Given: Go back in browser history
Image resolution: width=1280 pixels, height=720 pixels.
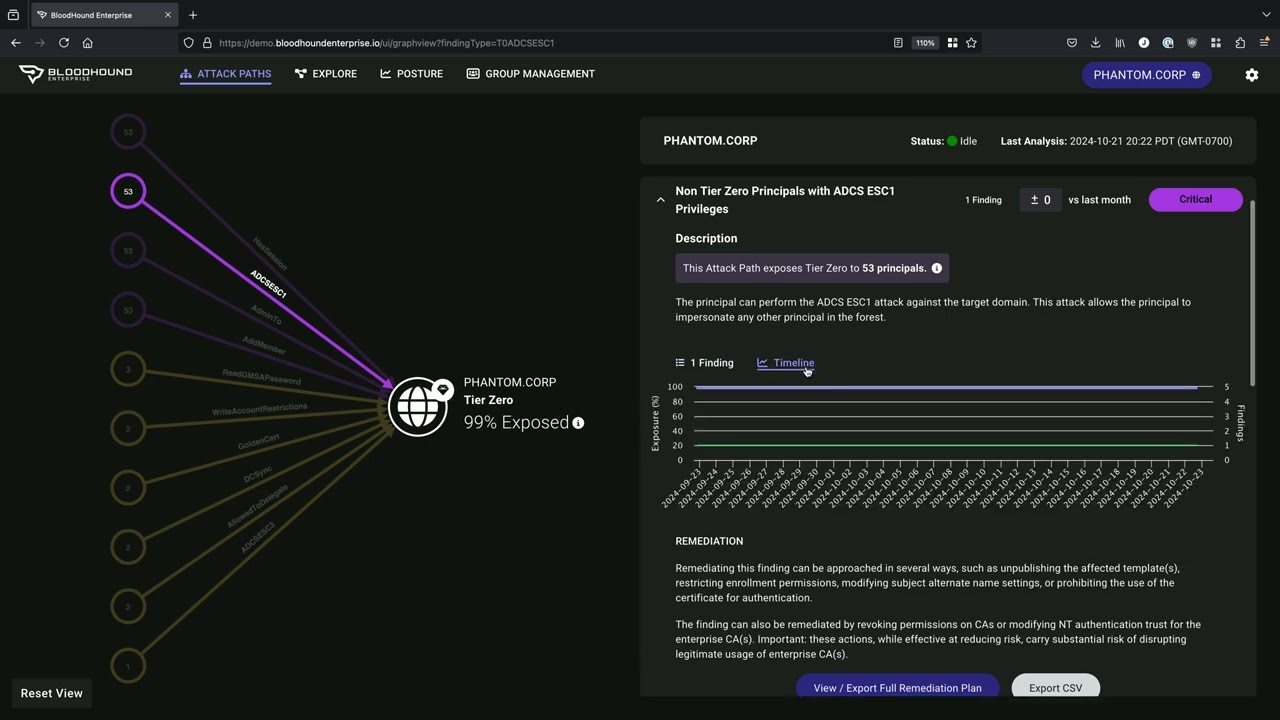Looking at the screenshot, I should (x=16, y=43).
